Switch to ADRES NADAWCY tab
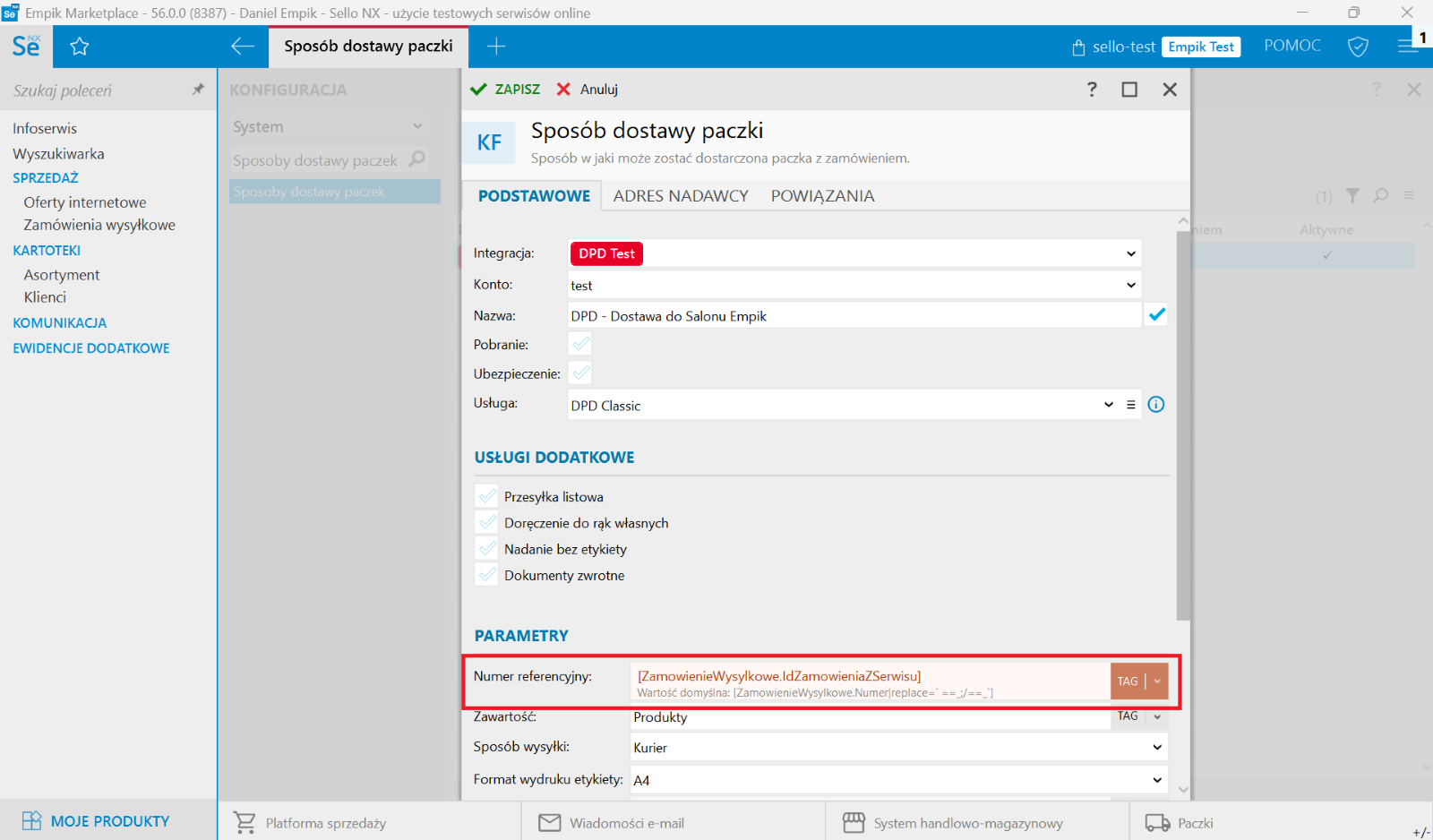The height and width of the screenshot is (840, 1433). (x=681, y=196)
